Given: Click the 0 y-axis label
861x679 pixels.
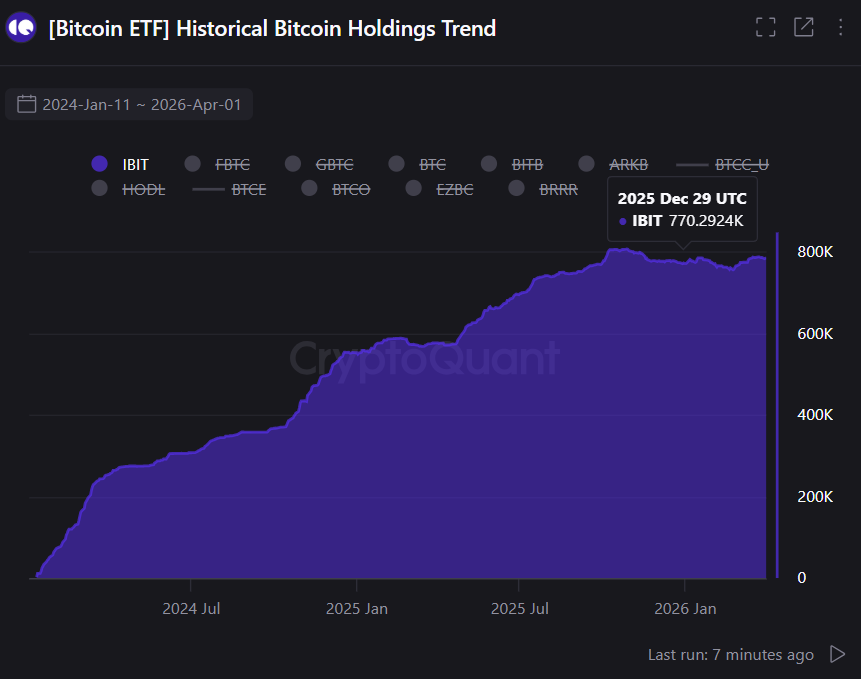Looking at the screenshot, I should tap(802, 577).
